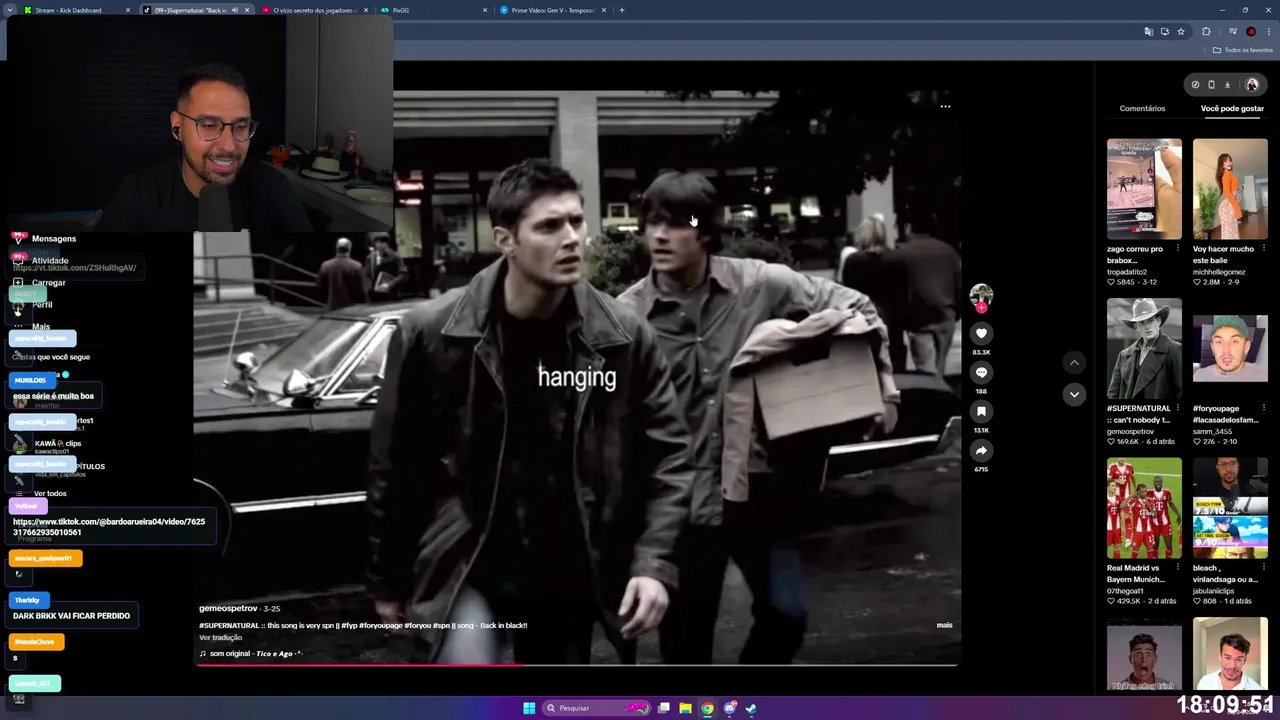Like the video with the heart icon
Image resolution: width=1280 pixels, height=720 pixels.
coord(981,333)
